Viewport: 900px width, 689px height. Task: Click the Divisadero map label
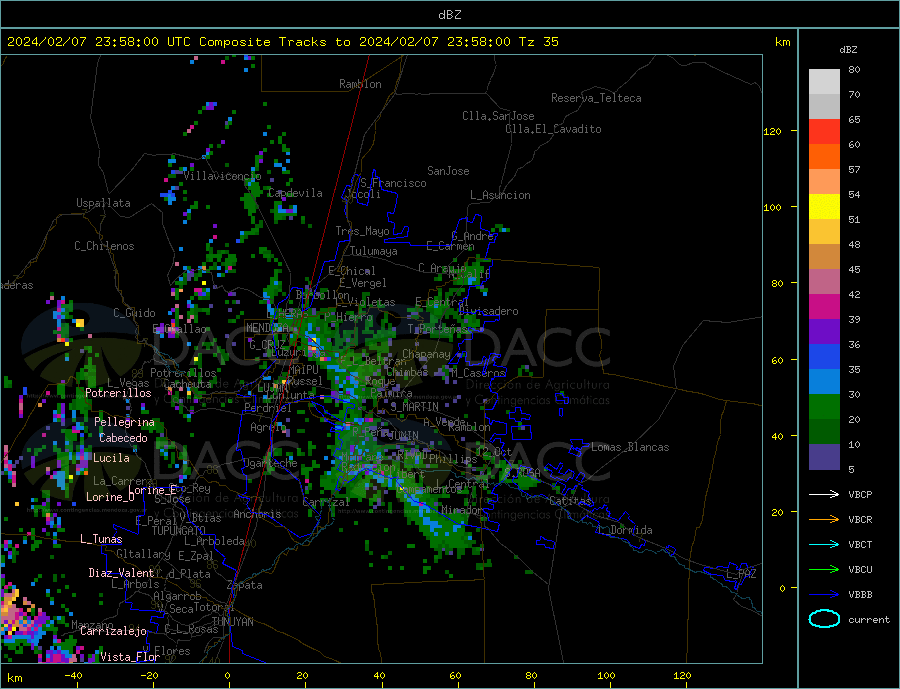coord(488,311)
